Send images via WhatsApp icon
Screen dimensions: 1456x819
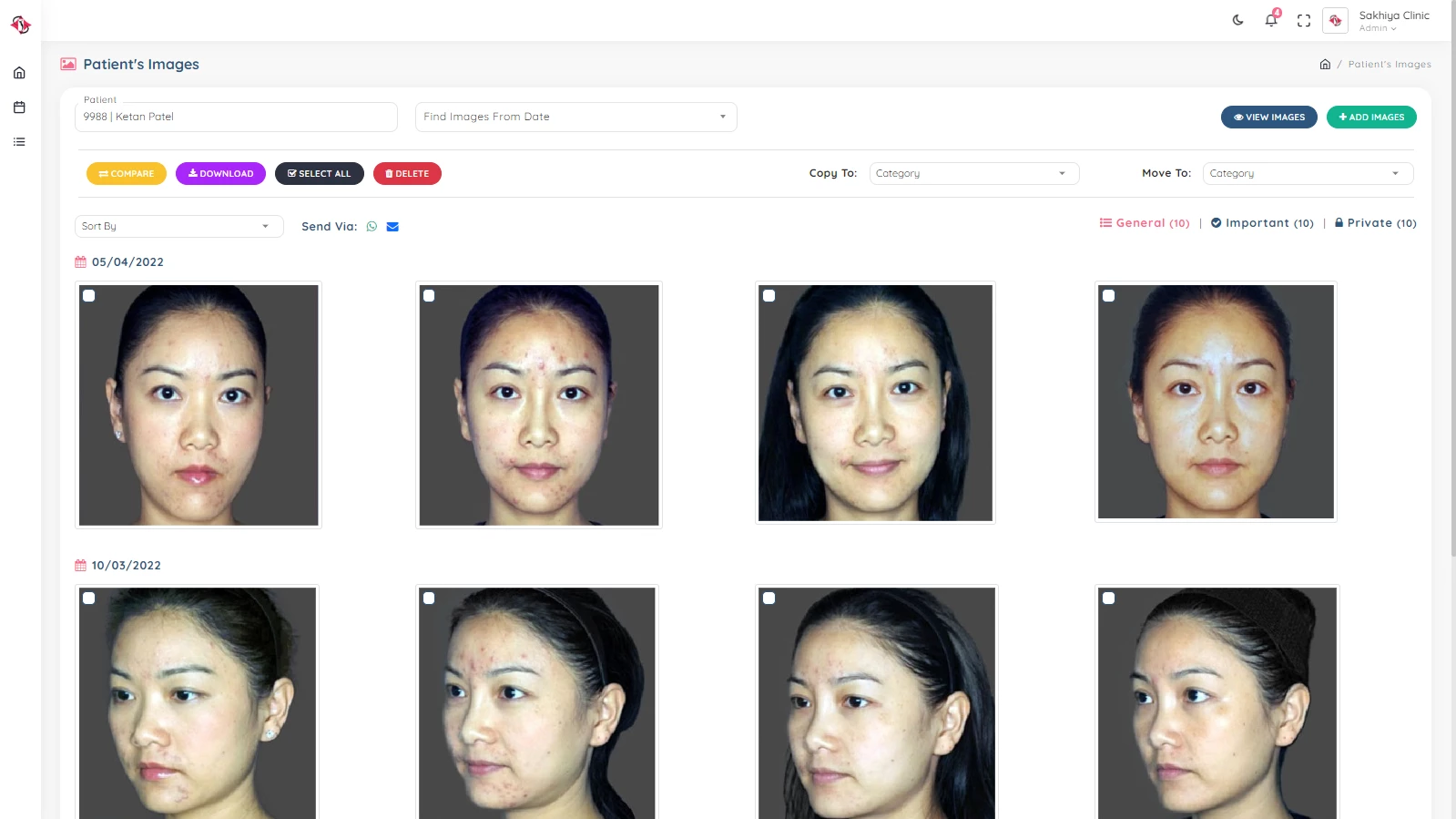(372, 227)
